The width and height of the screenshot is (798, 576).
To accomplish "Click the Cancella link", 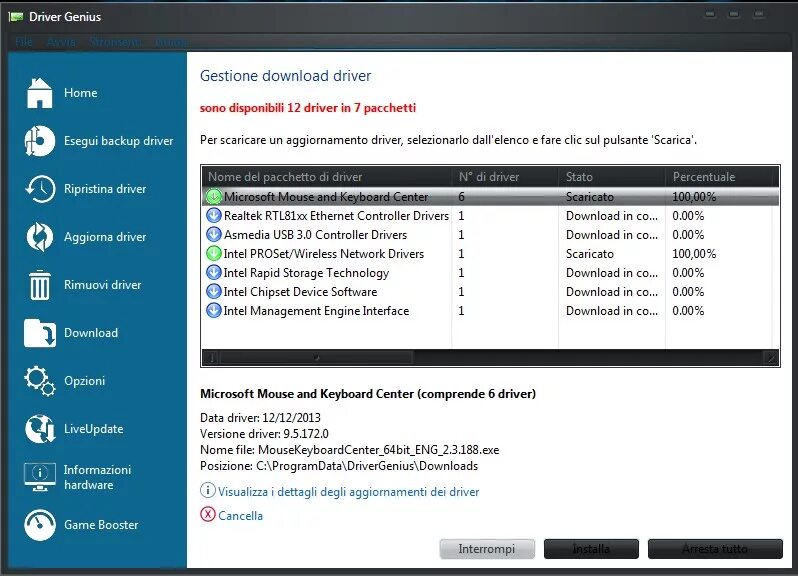I will 241,515.
